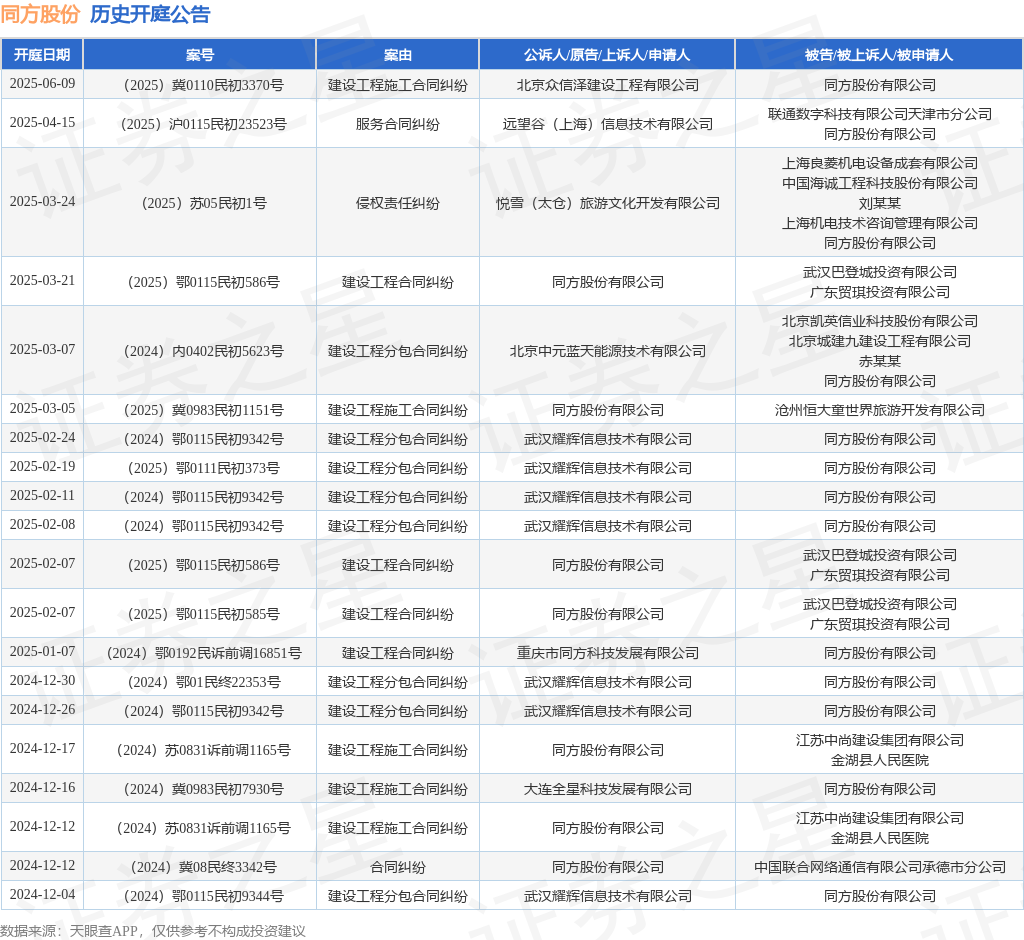Select the date cell 2025-03-05

pyautogui.click(x=42, y=409)
